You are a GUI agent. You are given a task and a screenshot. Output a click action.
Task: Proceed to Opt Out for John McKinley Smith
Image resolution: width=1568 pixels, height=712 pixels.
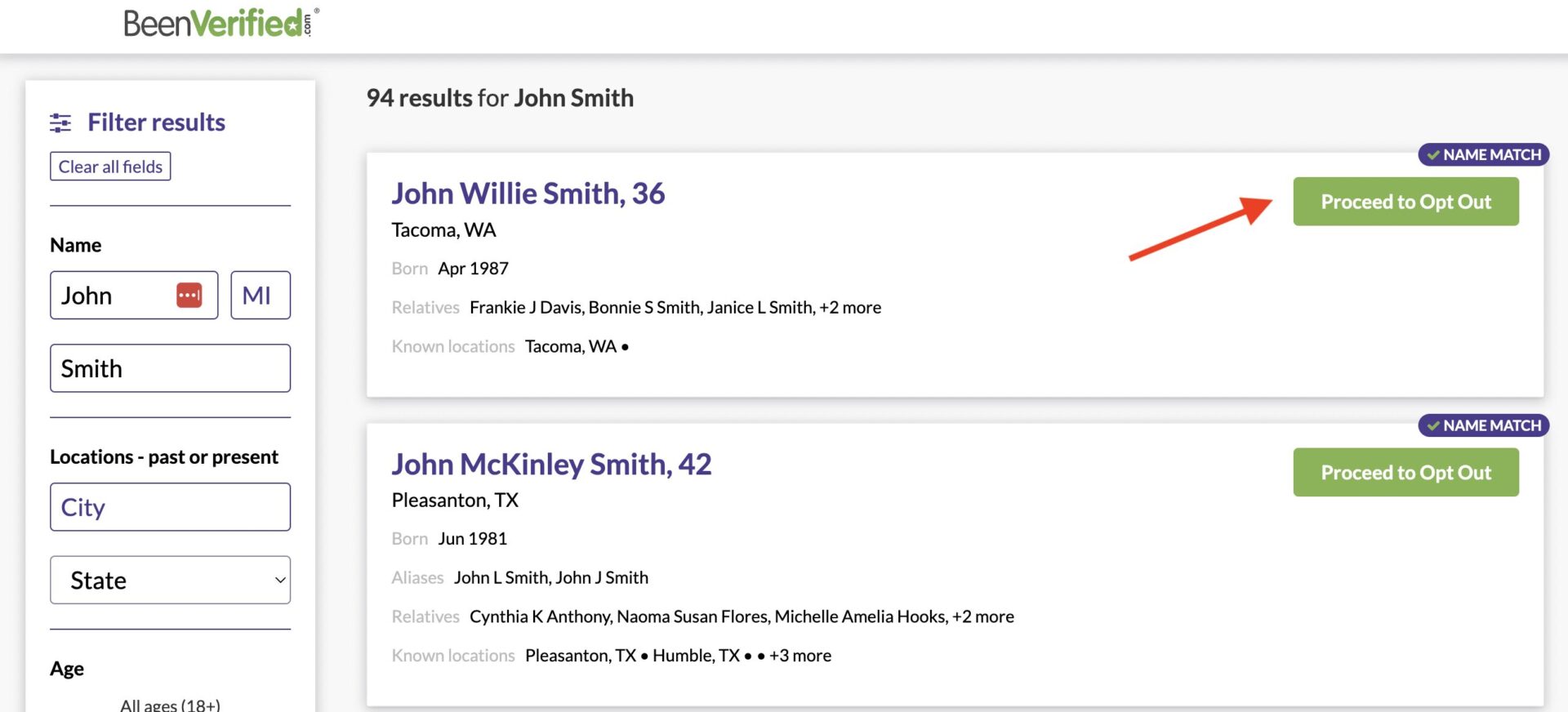pyautogui.click(x=1405, y=472)
